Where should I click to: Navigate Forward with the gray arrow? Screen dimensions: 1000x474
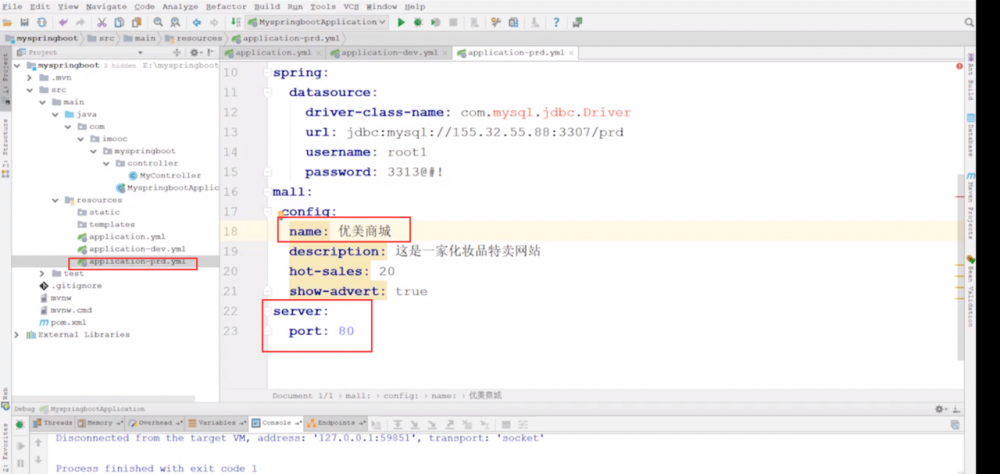pyautogui.click(x=214, y=22)
